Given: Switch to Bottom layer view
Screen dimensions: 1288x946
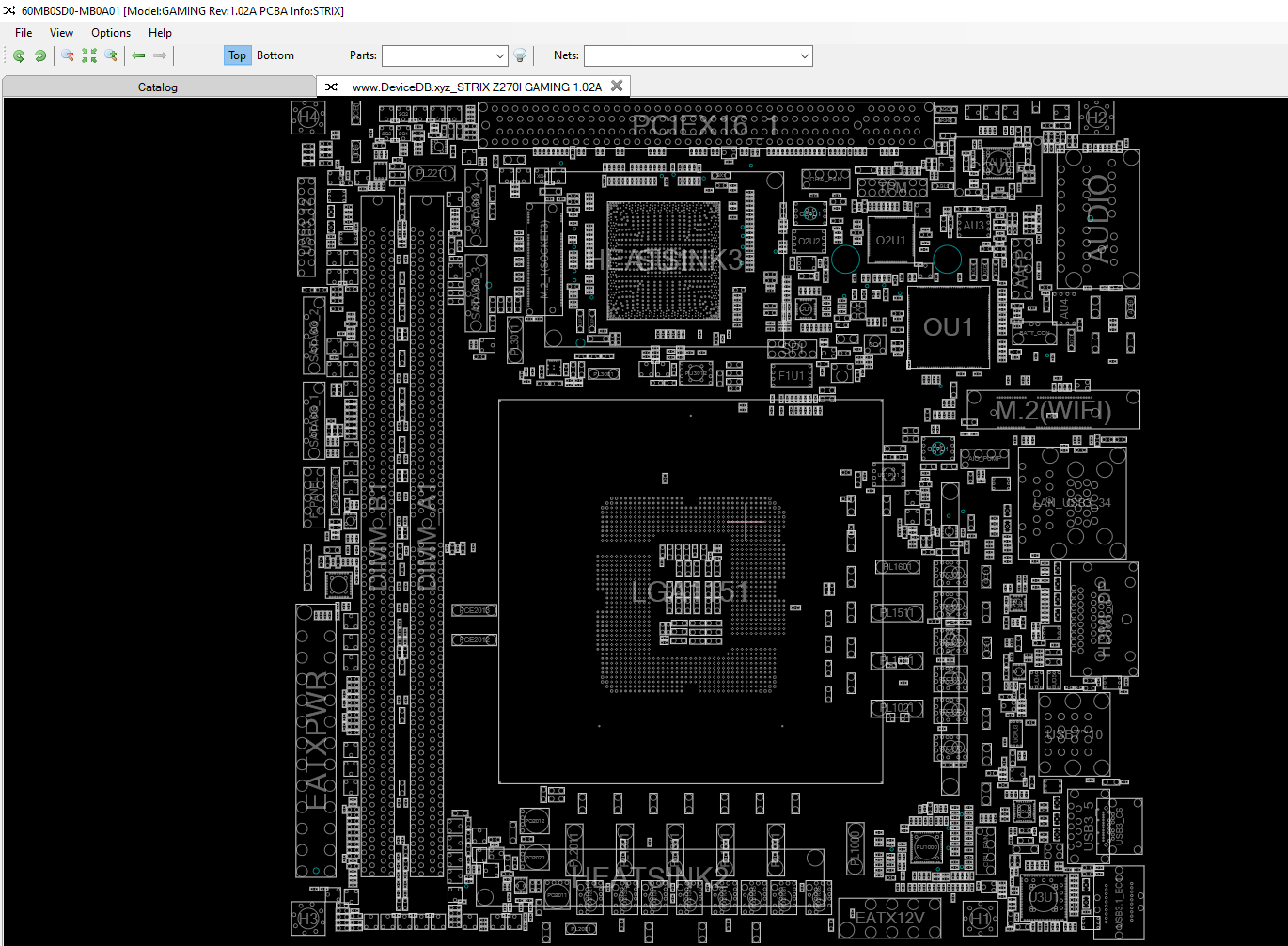Looking at the screenshot, I should pyautogui.click(x=275, y=55).
